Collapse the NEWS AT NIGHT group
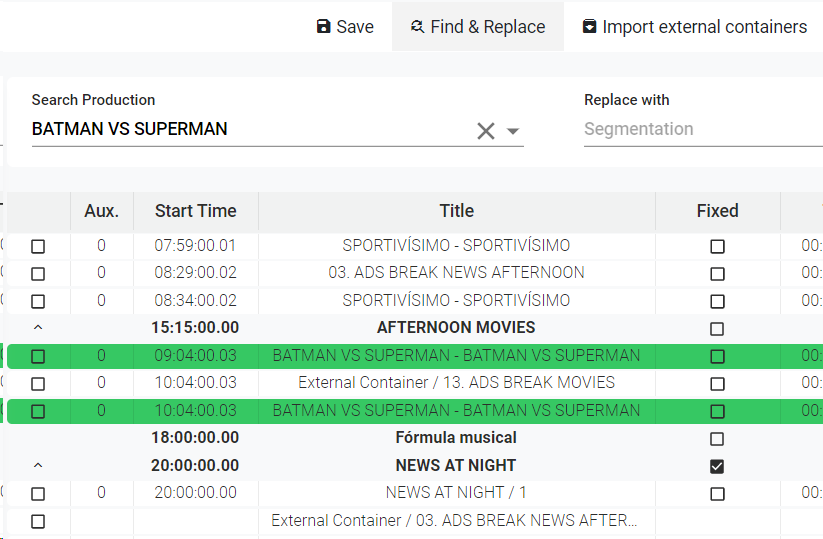Viewport: 823px width, 539px height. (x=38, y=466)
